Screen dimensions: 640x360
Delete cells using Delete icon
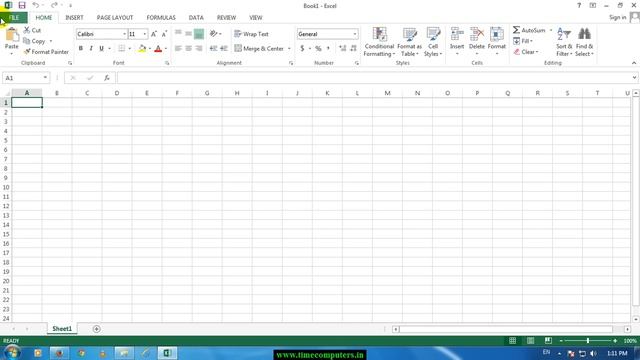click(x=476, y=35)
